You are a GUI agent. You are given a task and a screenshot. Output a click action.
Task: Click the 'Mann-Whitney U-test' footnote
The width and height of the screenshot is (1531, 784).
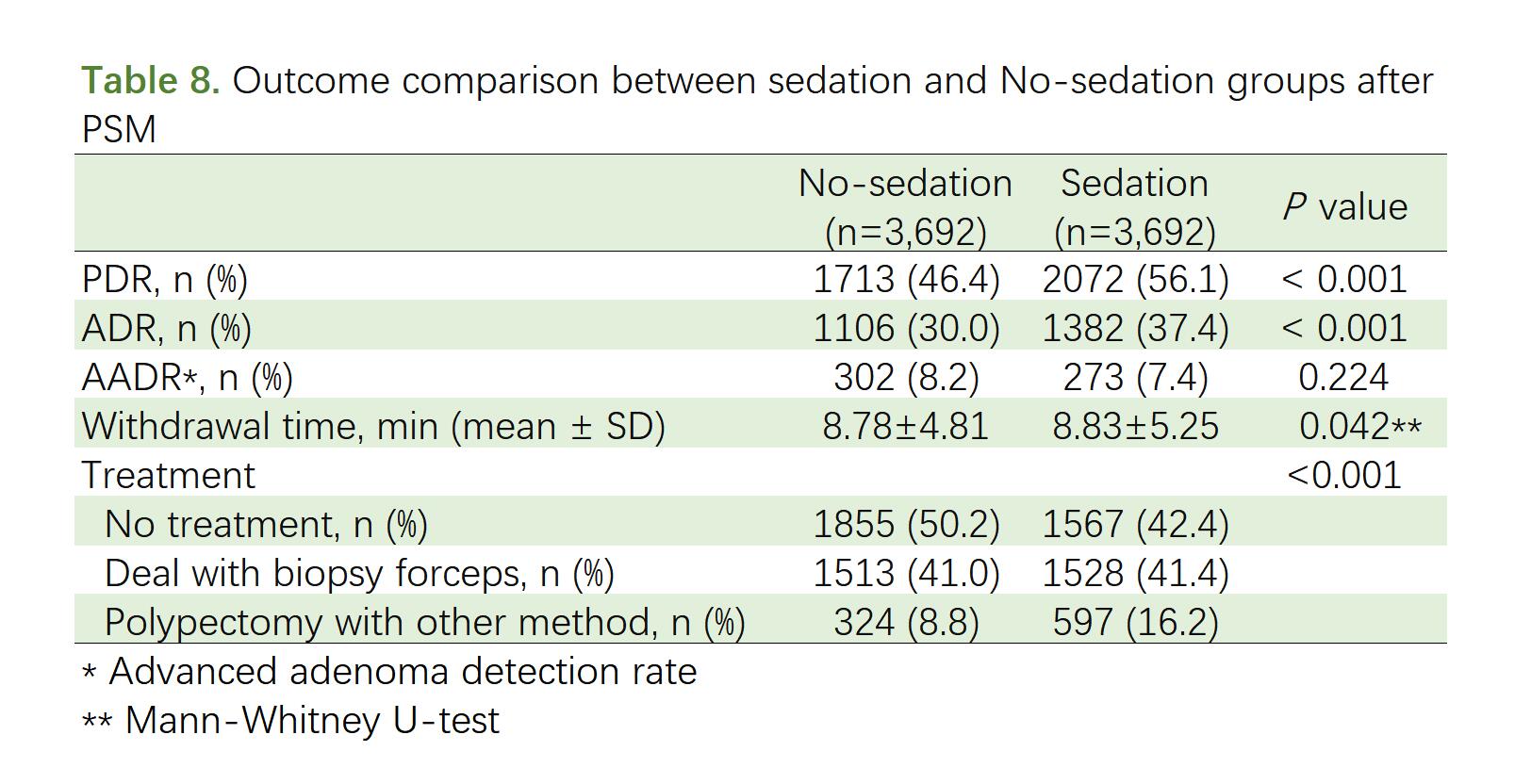[x=312, y=721]
